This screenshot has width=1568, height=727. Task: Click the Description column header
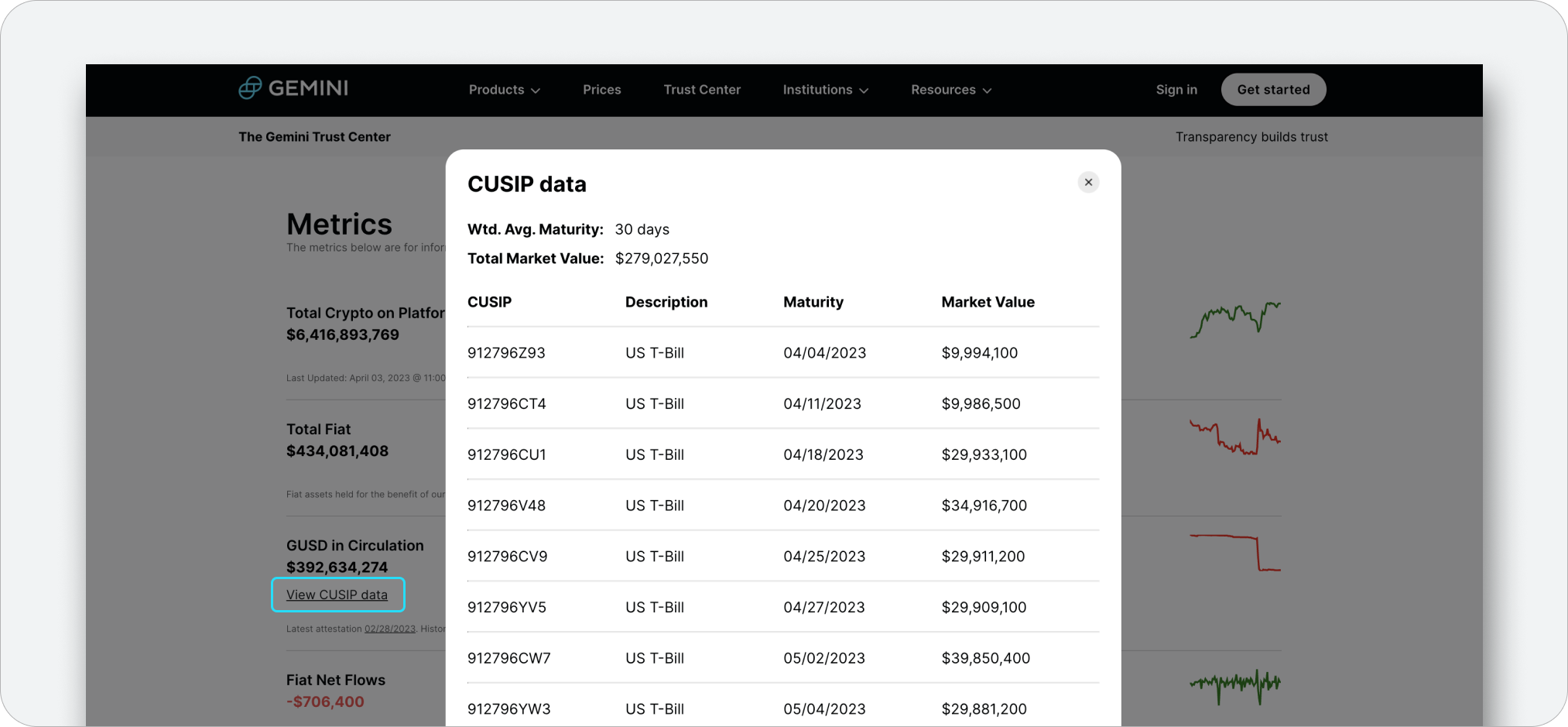[x=666, y=302]
